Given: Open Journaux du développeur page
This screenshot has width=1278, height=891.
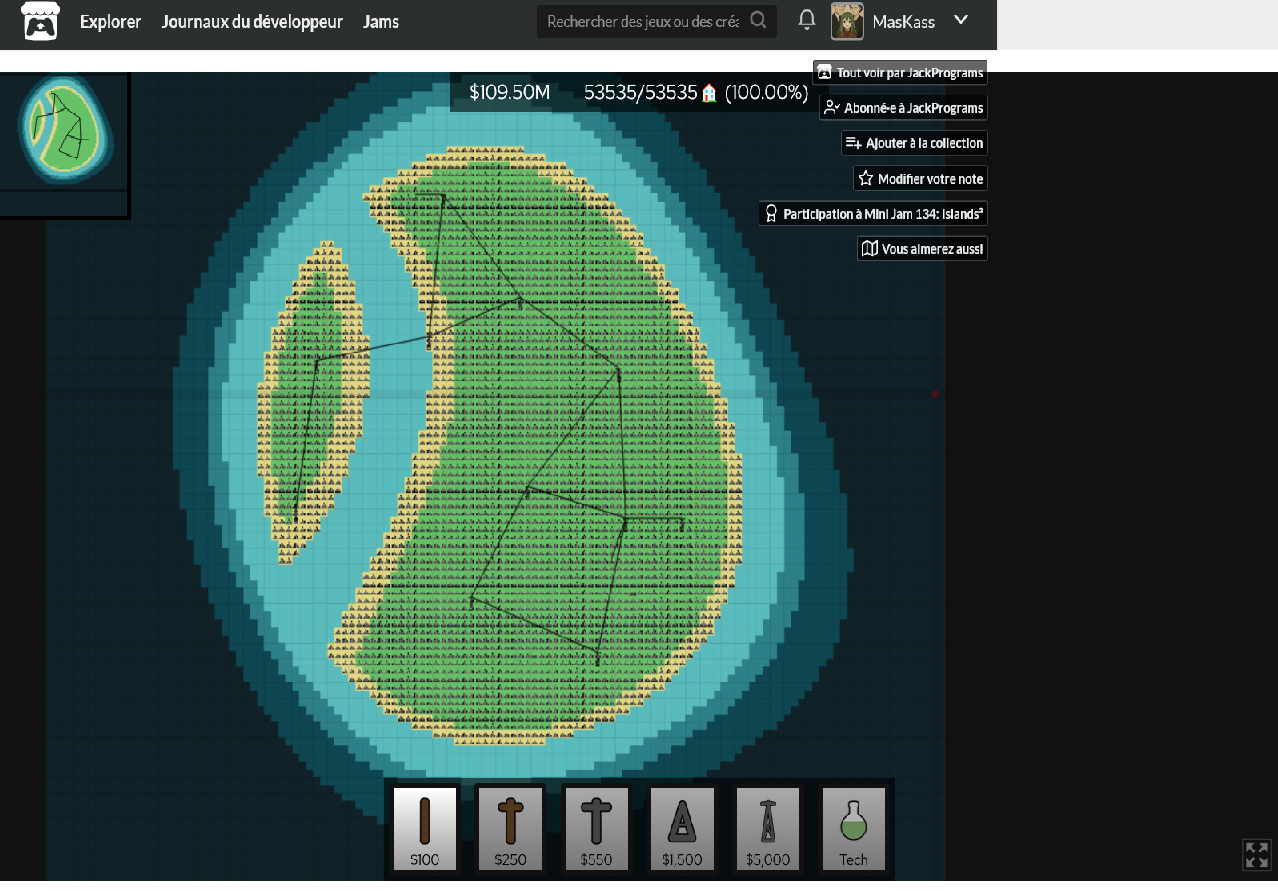Looking at the screenshot, I should (x=252, y=21).
